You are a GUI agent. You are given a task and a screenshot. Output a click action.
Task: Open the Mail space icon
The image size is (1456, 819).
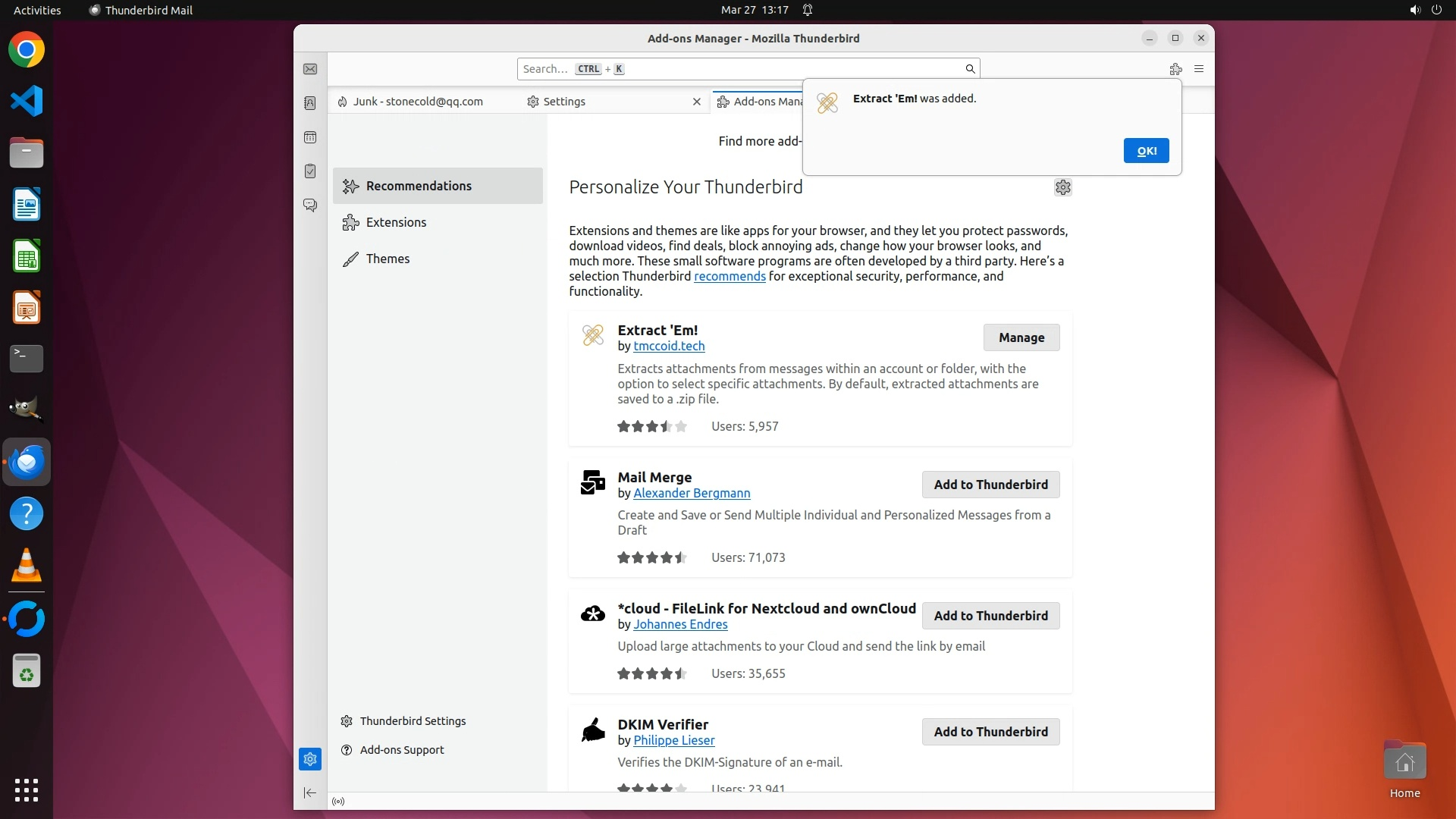pyautogui.click(x=310, y=69)
